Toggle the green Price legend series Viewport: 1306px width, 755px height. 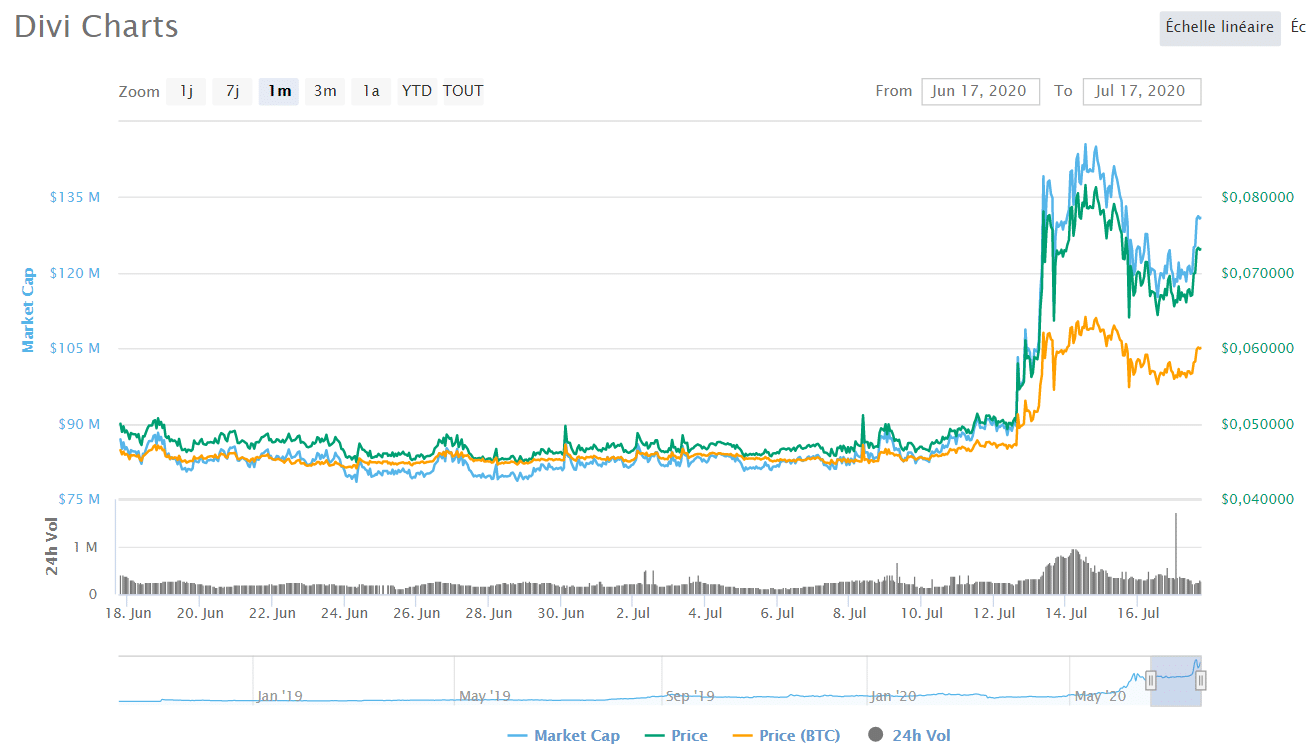tap(677, 735)
